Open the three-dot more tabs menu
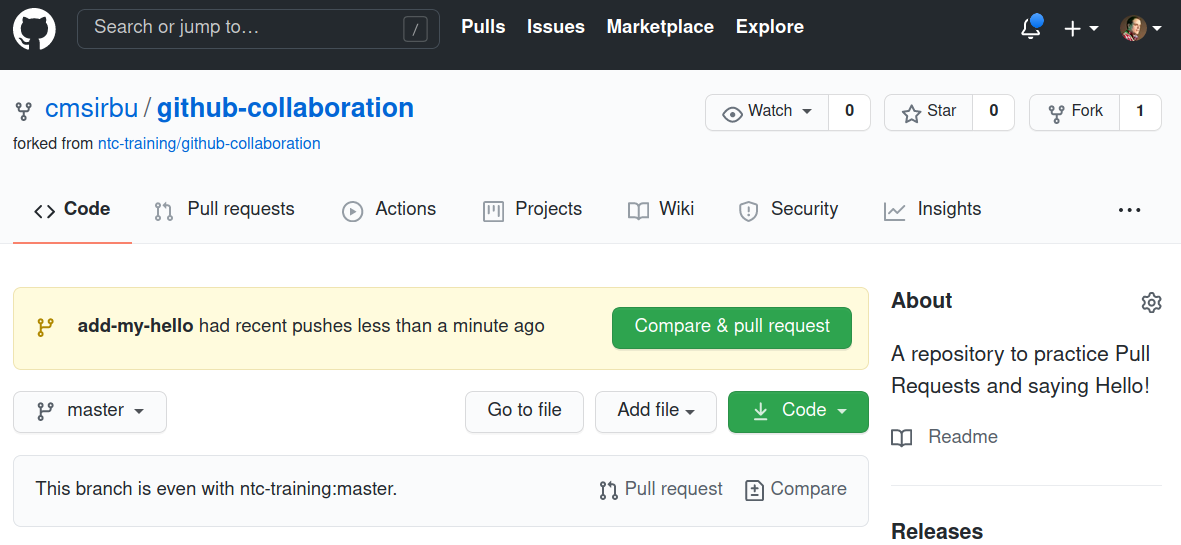The image size is (1181, 545). pyautogui.click(x=1129, y=210)
